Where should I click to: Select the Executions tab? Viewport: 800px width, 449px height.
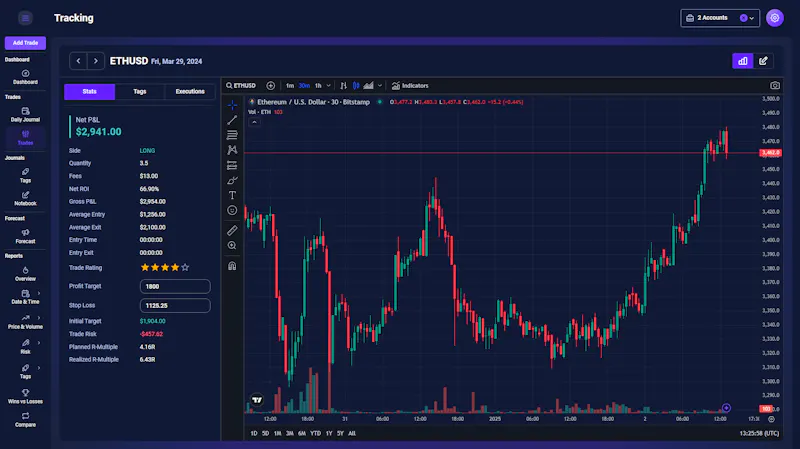click(190, 91)
